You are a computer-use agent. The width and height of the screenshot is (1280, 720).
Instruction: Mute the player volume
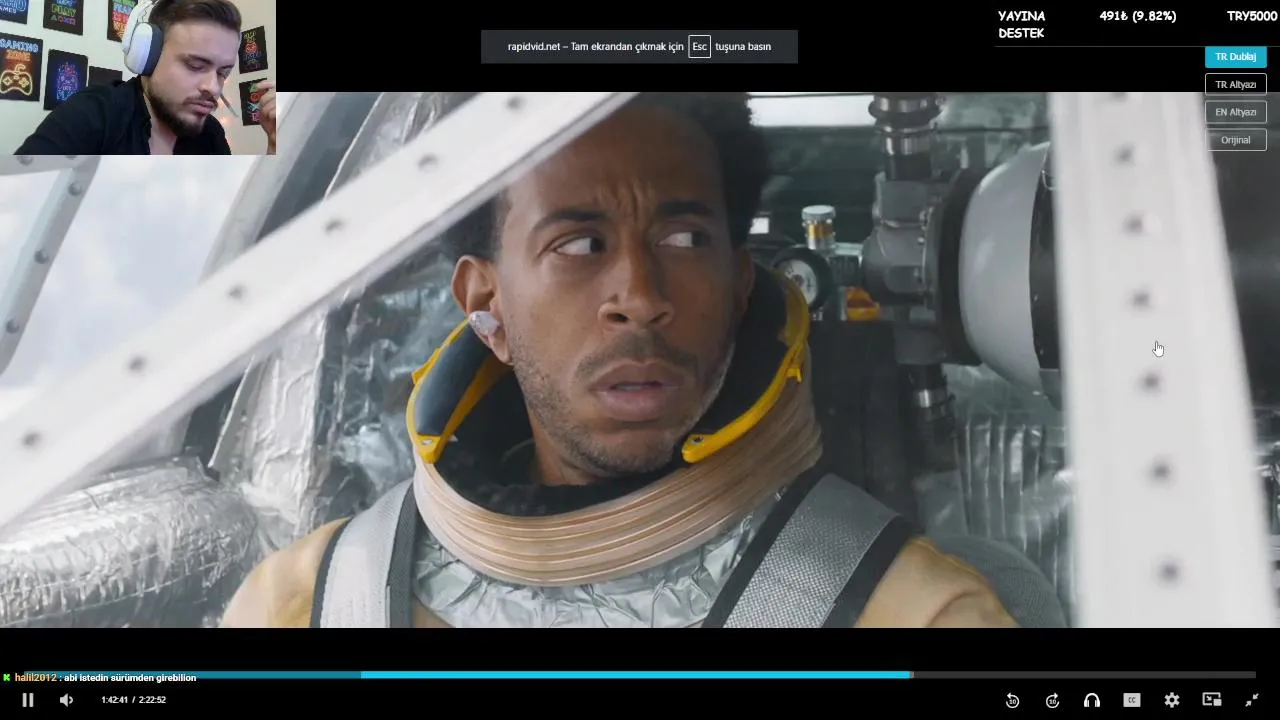(66, 700)
